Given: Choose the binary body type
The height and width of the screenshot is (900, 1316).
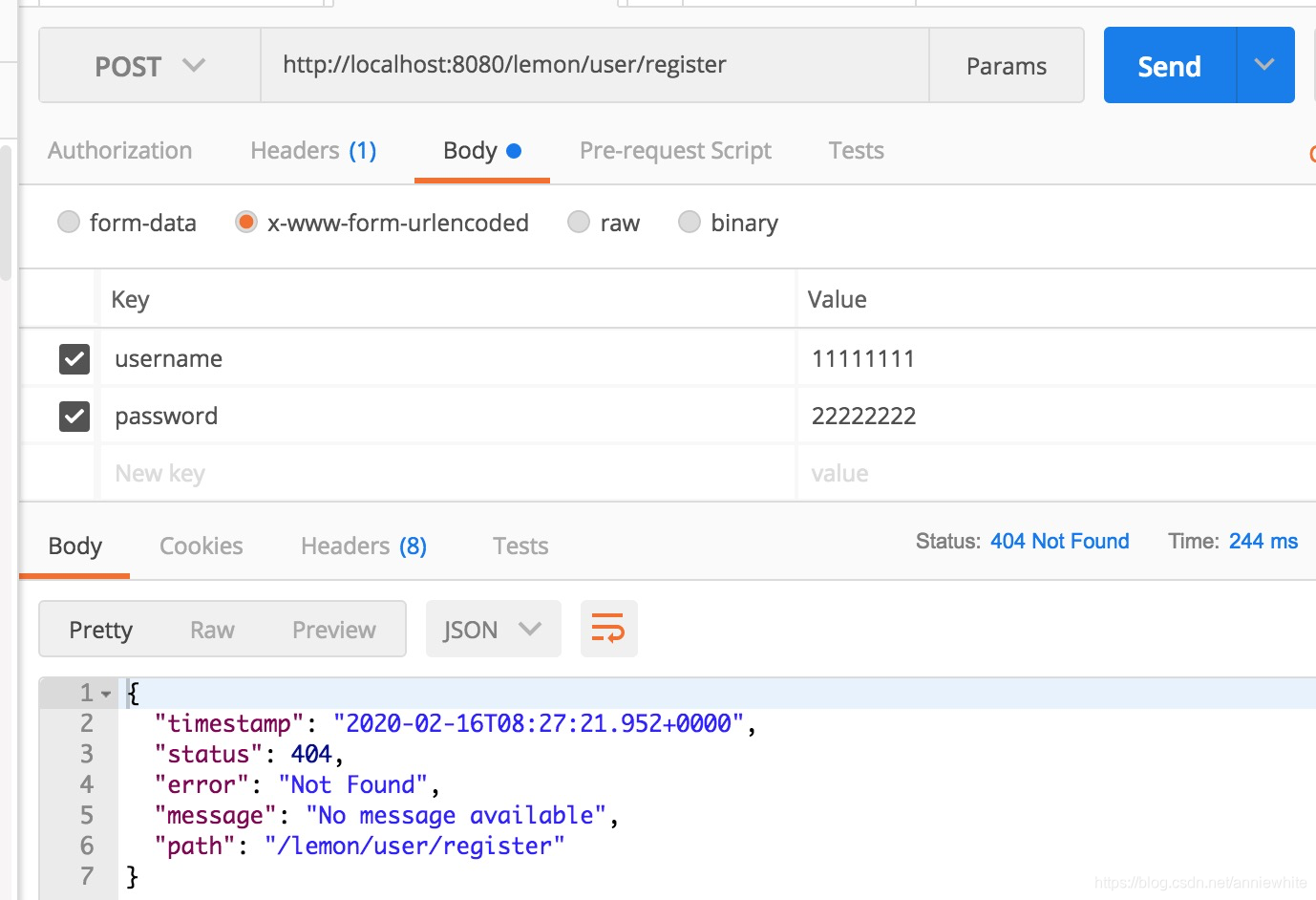Looking at the screenshot, I should (x=690, y=222).
